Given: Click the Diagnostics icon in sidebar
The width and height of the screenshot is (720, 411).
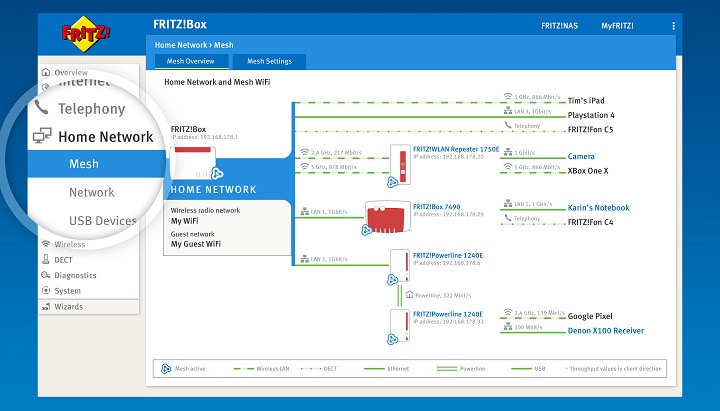Looking at the screenshot, I should [x=45, y=275].
